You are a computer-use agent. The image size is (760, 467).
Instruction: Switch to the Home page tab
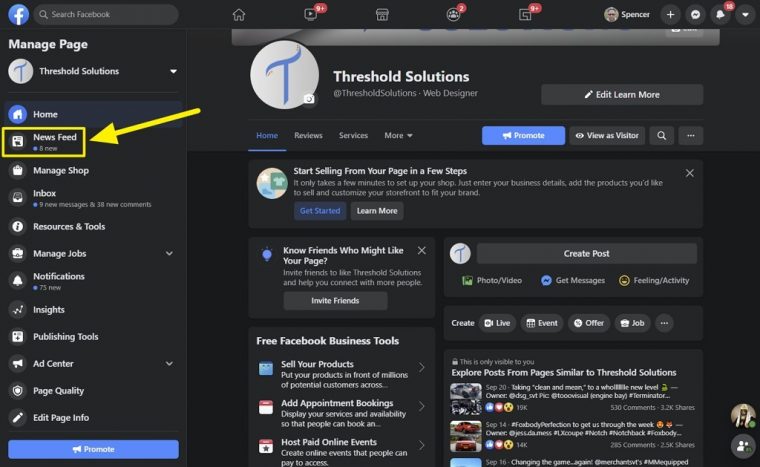[x=267, y=136]
